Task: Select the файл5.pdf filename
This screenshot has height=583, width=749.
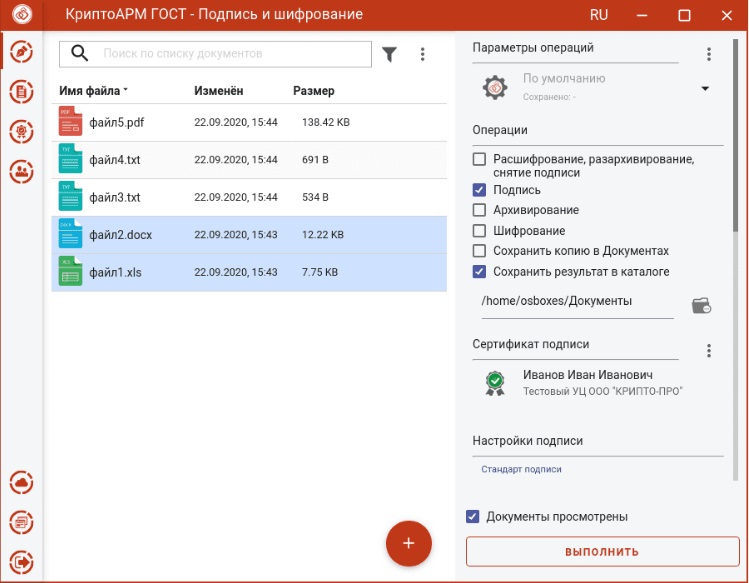Action: pyautogui.click(x=117, y=122)
